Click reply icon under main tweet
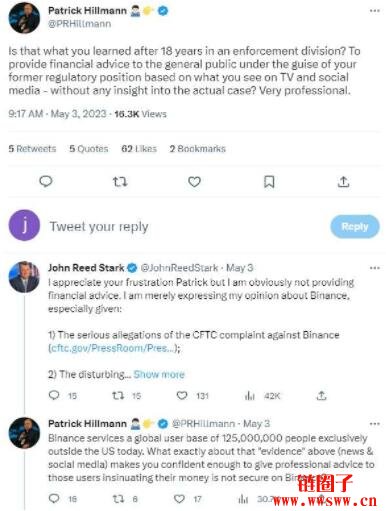The height and width of the screenshot is (511, 386). pos(46,182)
